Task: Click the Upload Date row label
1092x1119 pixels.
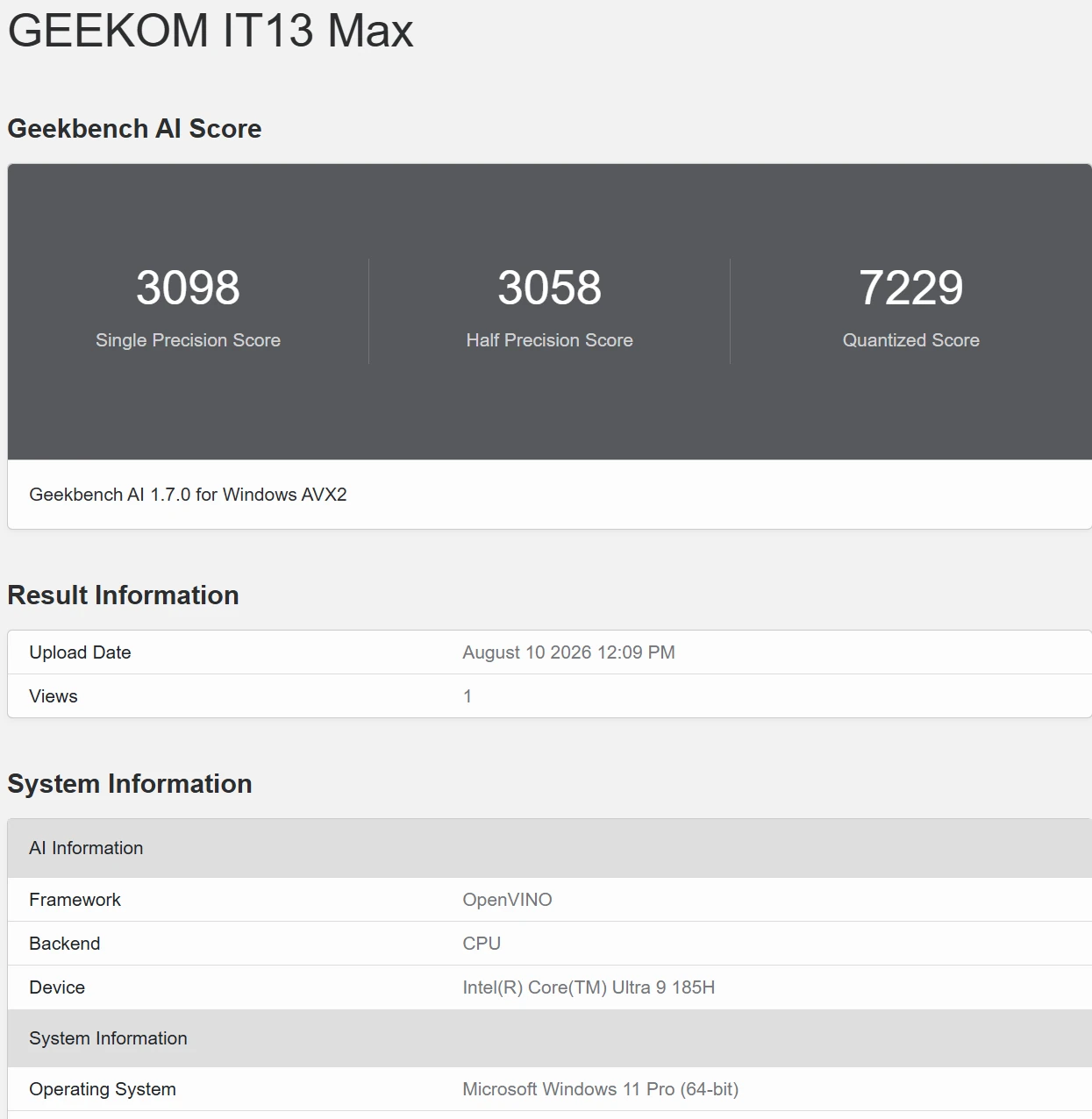Action: pyautogui.click(x=80, y=652)
